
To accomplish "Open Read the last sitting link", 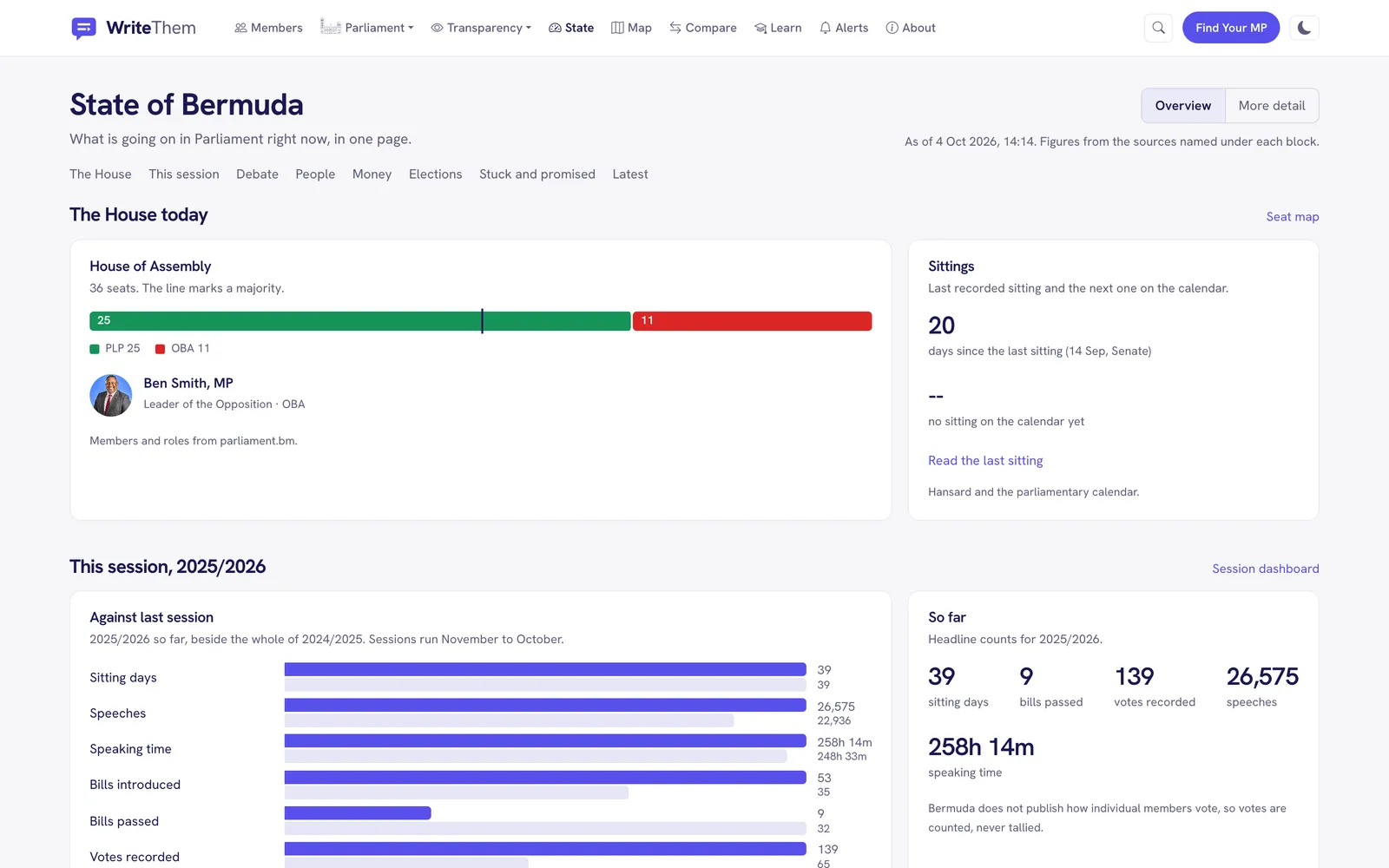I will [985, 461].
